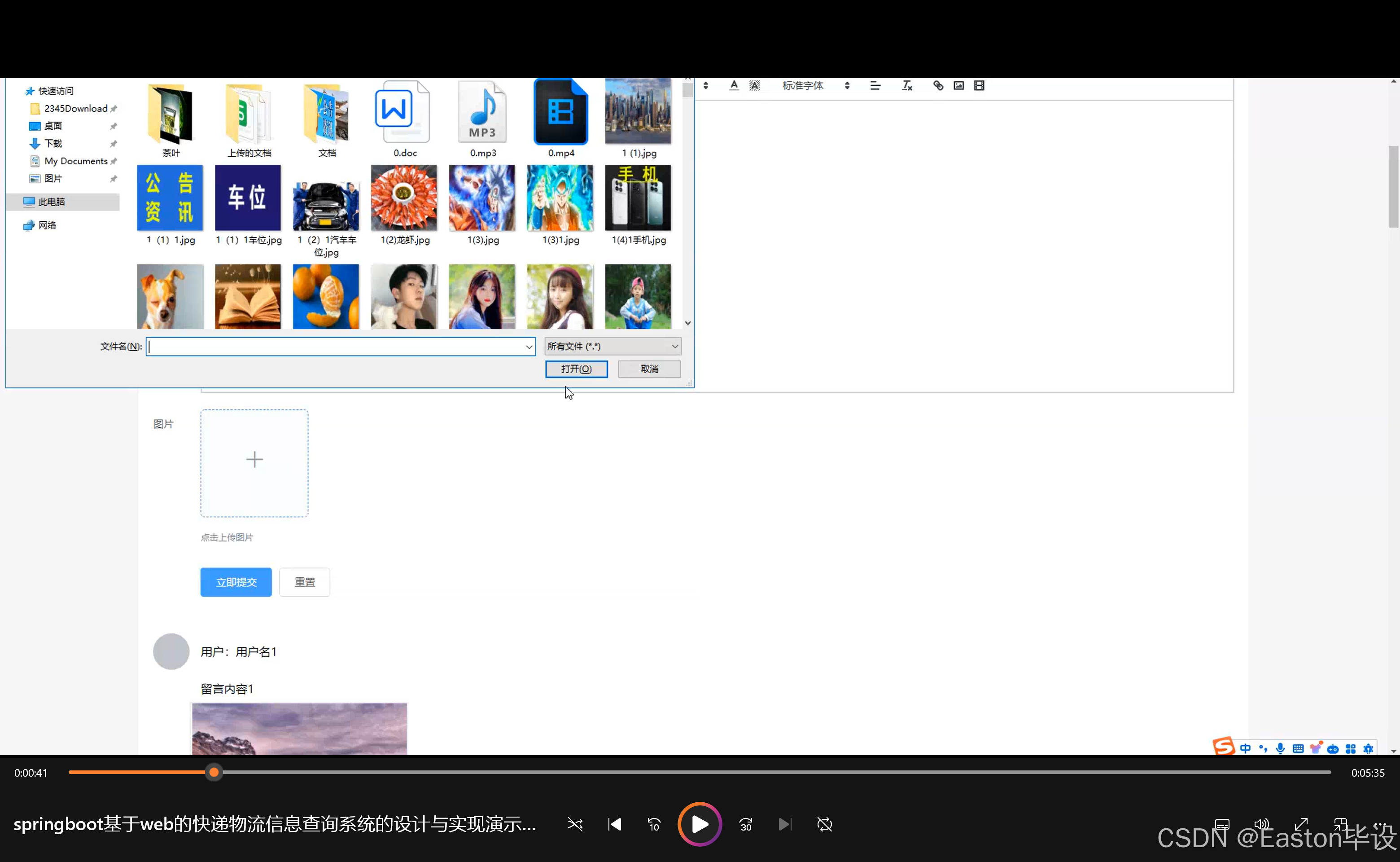Click the insert video icon in editor
The image size is (1400, 862).
pos(980,85)
